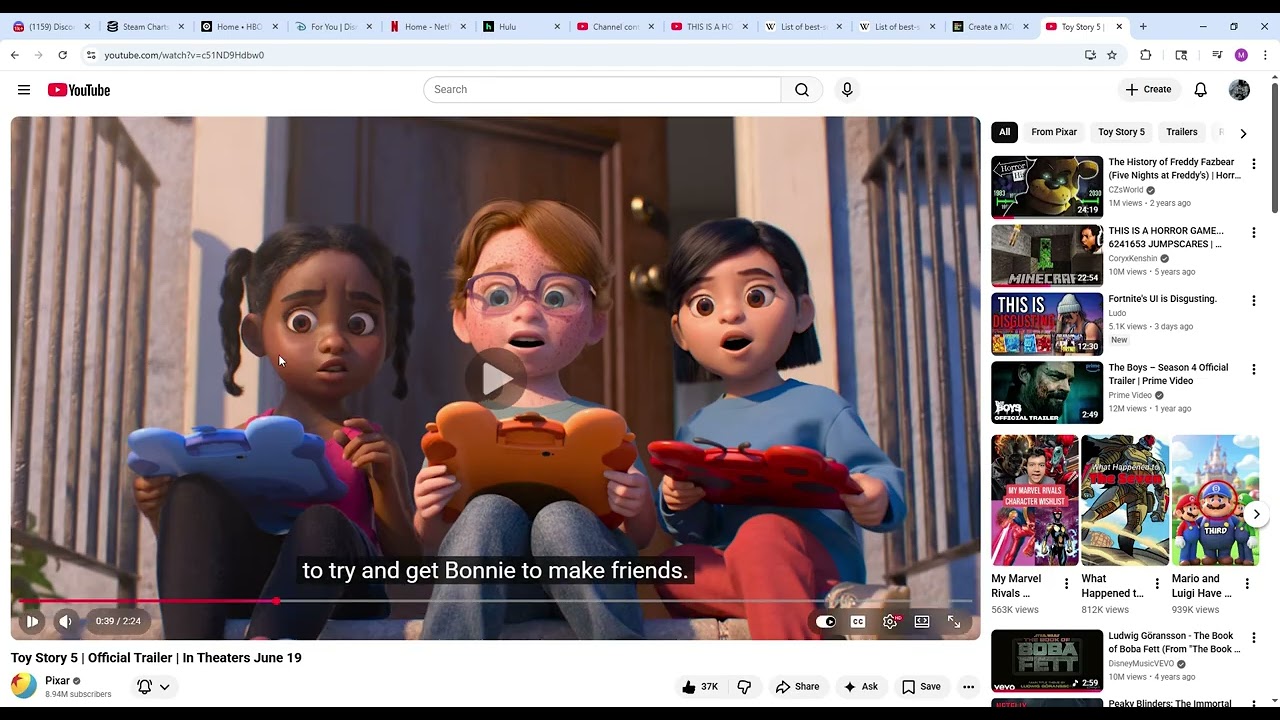Click the search magnifier button

pyautogui.click(x=802, y=90)
